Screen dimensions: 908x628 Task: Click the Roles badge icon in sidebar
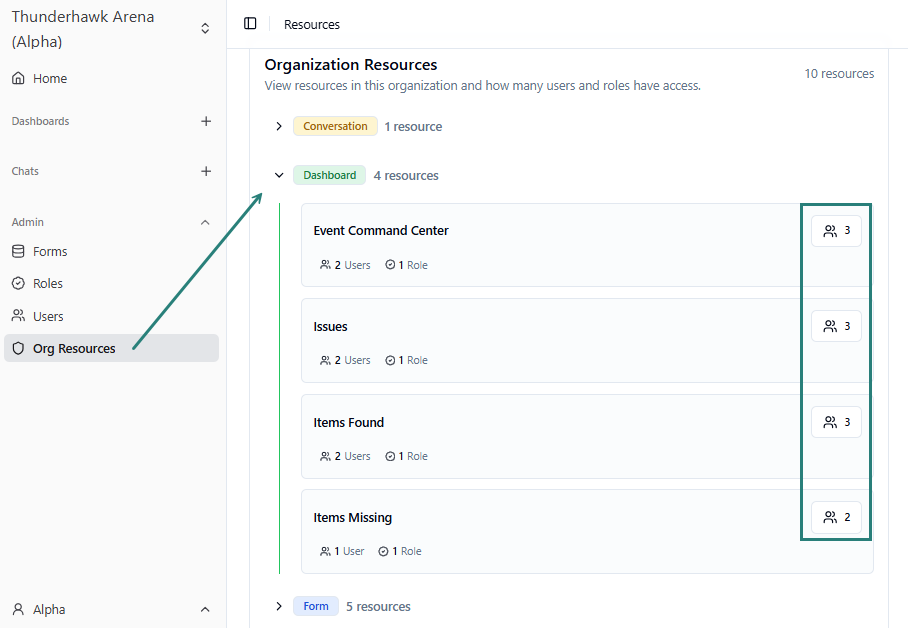coord(20,283)
